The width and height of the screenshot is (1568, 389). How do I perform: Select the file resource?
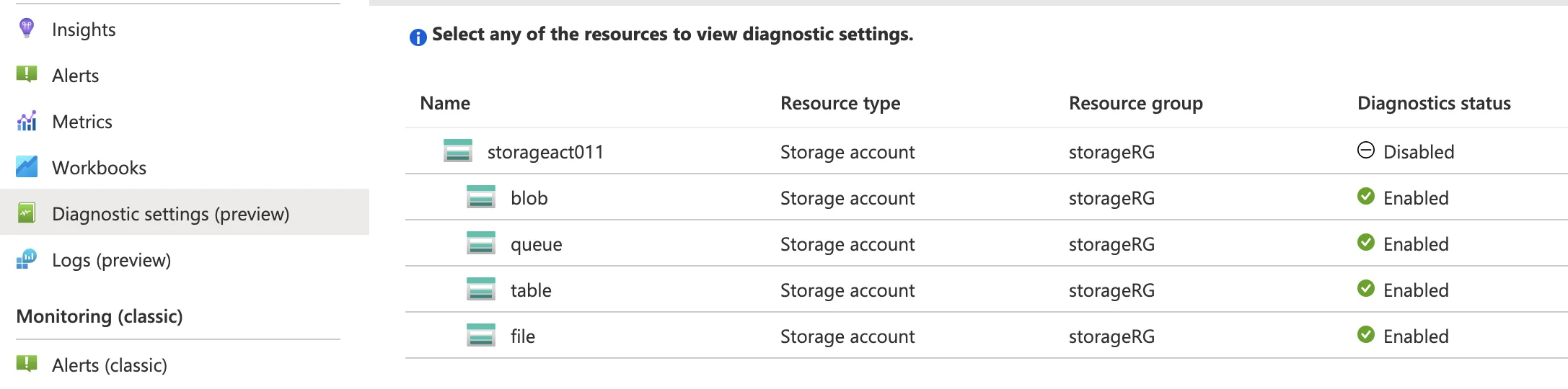523,336
